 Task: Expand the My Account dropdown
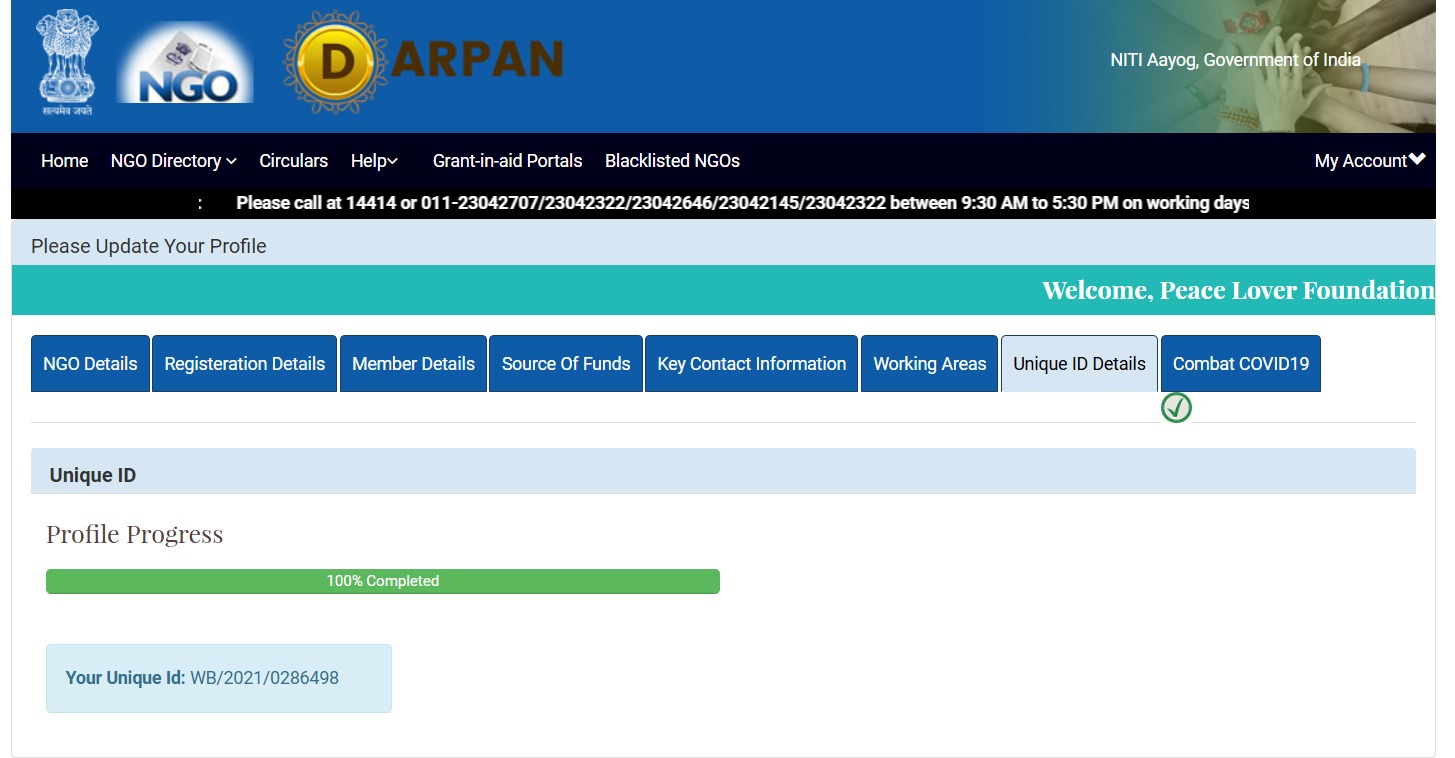[1369, 161]
